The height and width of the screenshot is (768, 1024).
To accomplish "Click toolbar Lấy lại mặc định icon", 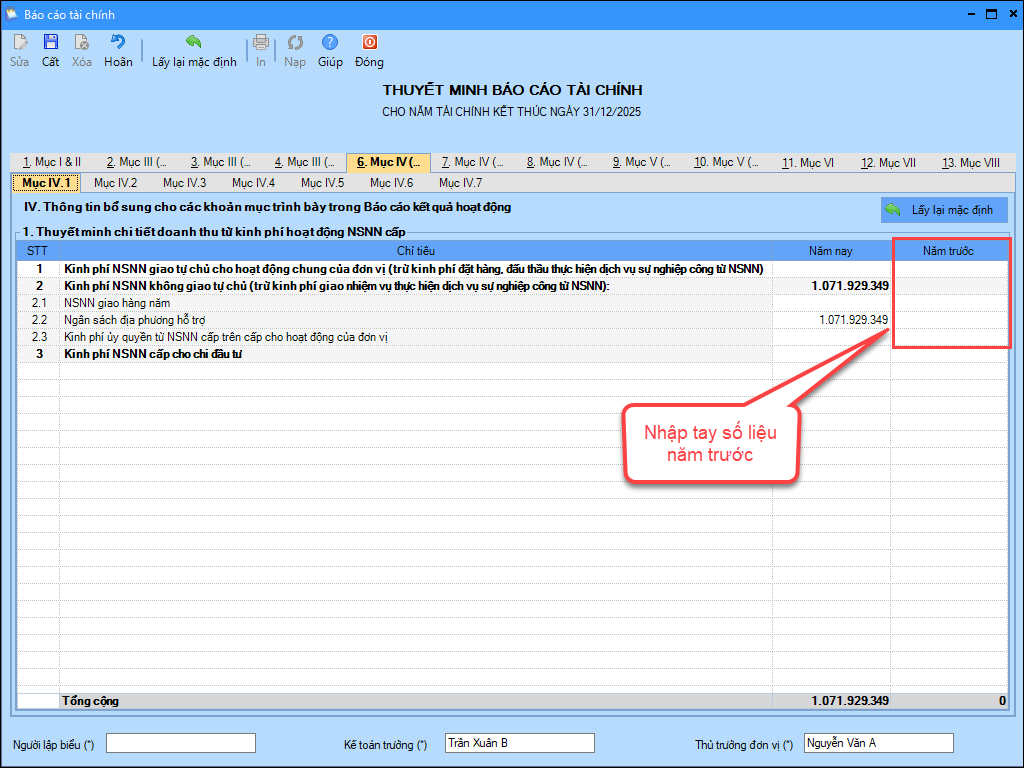I will pyautogui.click(x=194, y=43).
